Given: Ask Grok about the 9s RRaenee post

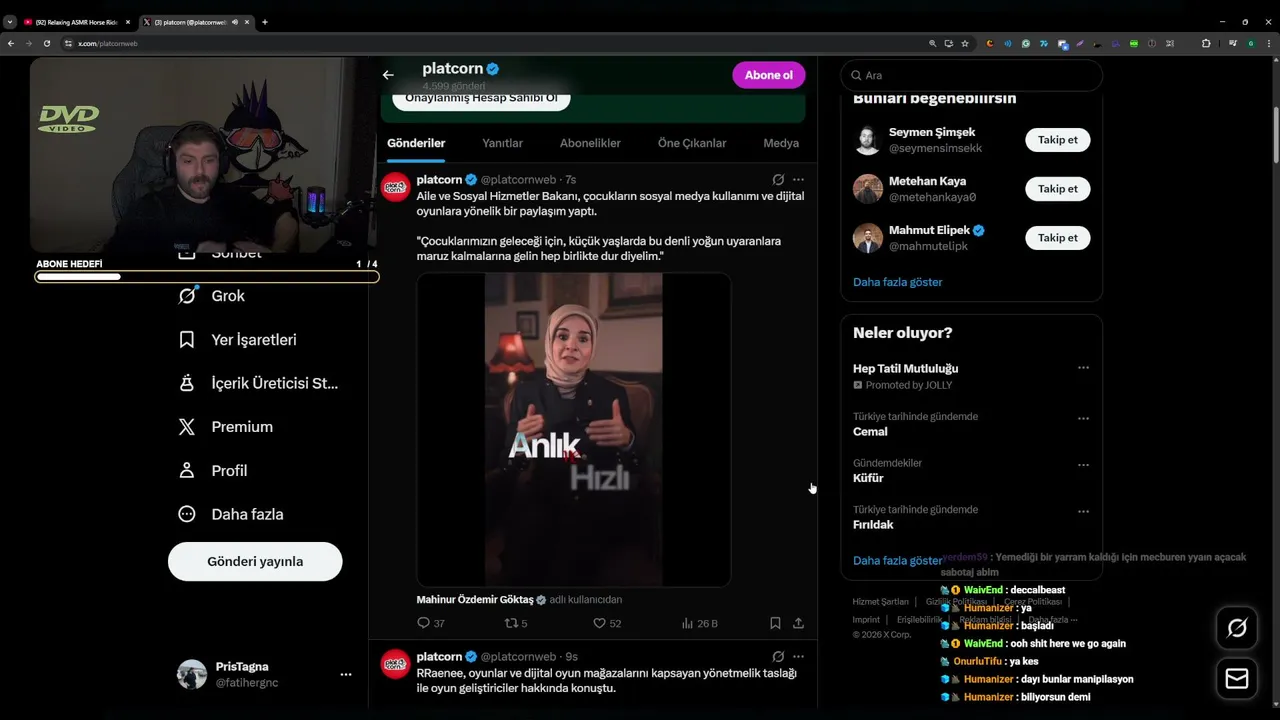Looking at the screenshot, I should [x=778, y=657].
